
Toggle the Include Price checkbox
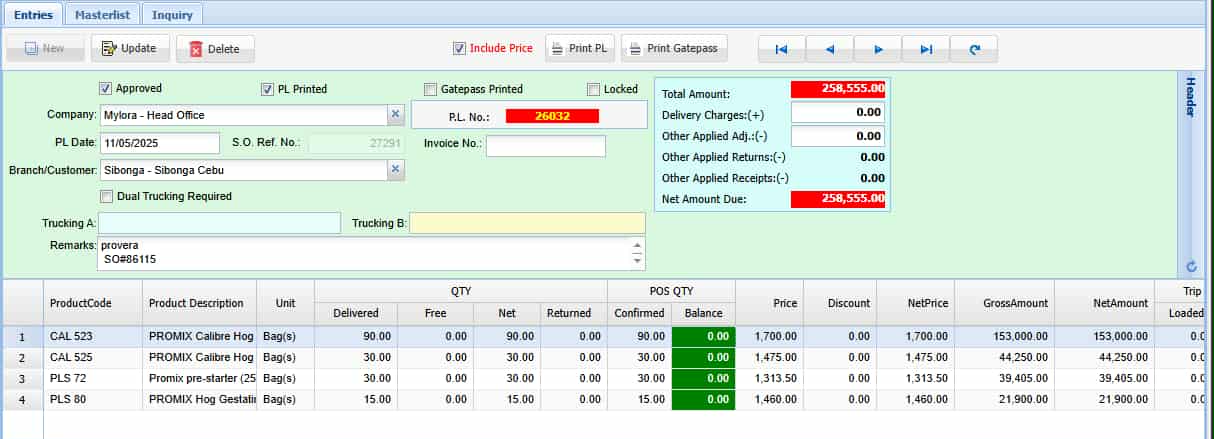pyautogui.click(x=460, y=48)
